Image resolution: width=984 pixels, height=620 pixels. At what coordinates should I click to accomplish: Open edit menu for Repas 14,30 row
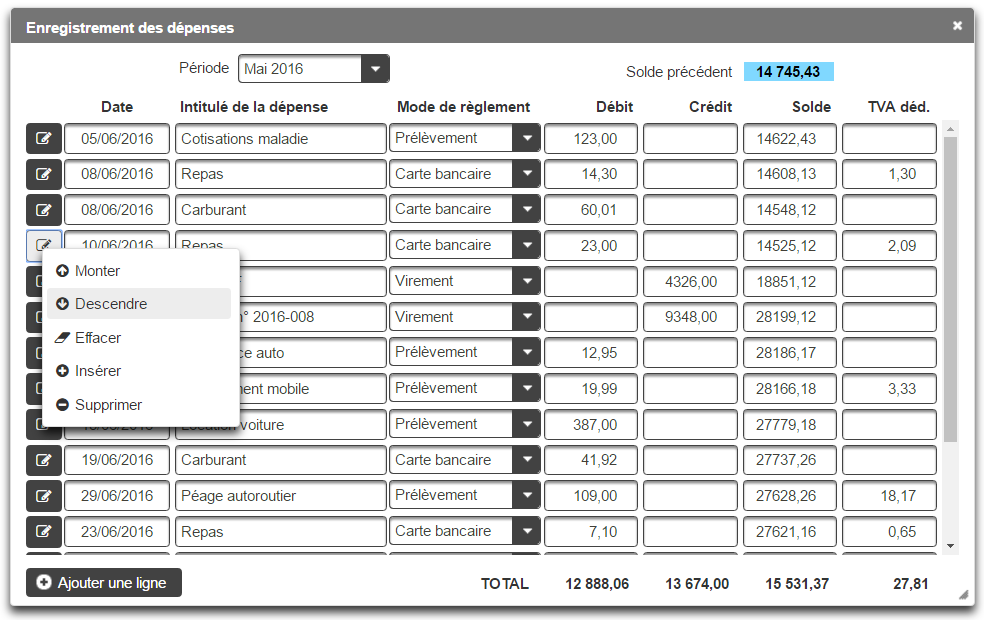coord(43,174)
